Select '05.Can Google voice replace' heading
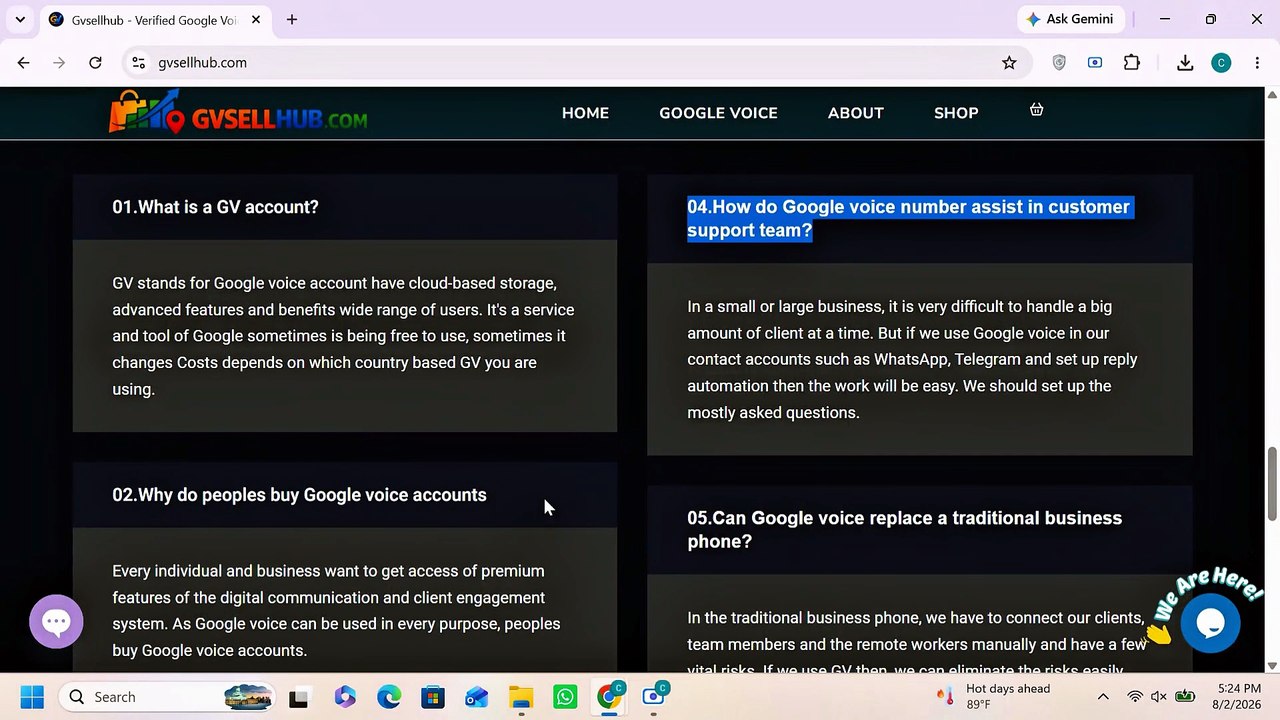Screen dimensions: 1280x720 904,530
